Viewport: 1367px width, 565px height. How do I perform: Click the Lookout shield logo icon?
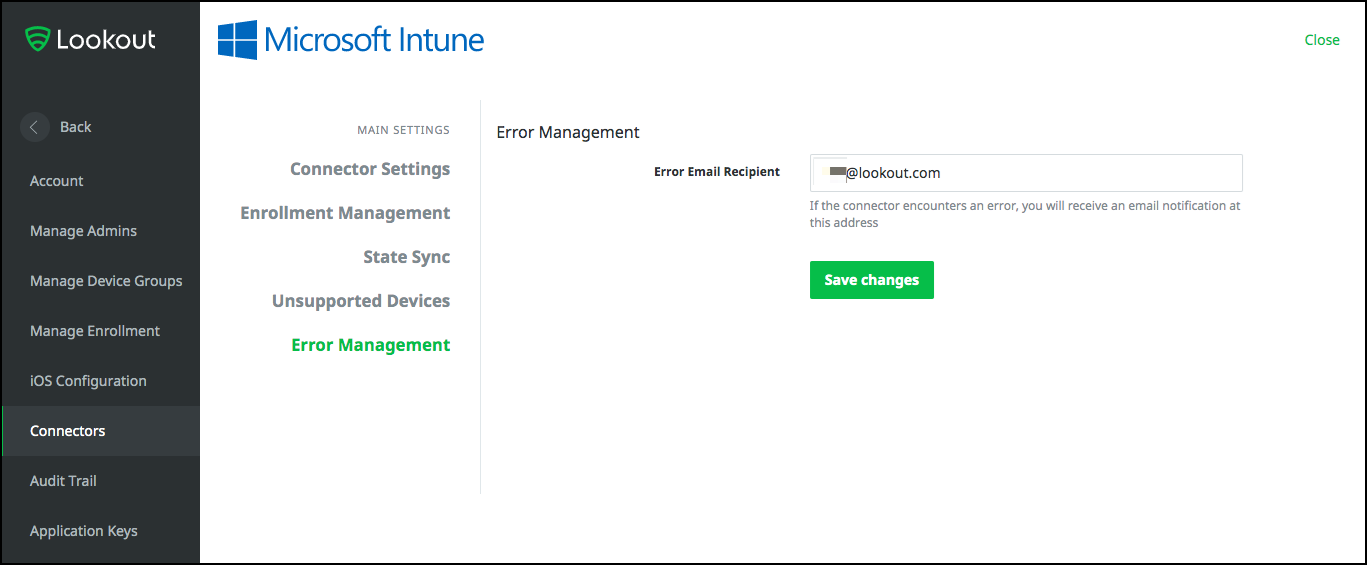(x=37, y=40)
